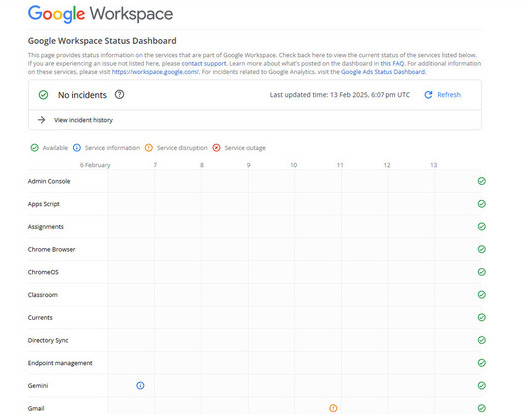Open the help question mark beside No incidents
The image size is (528, 414).
tap(120, 95)
